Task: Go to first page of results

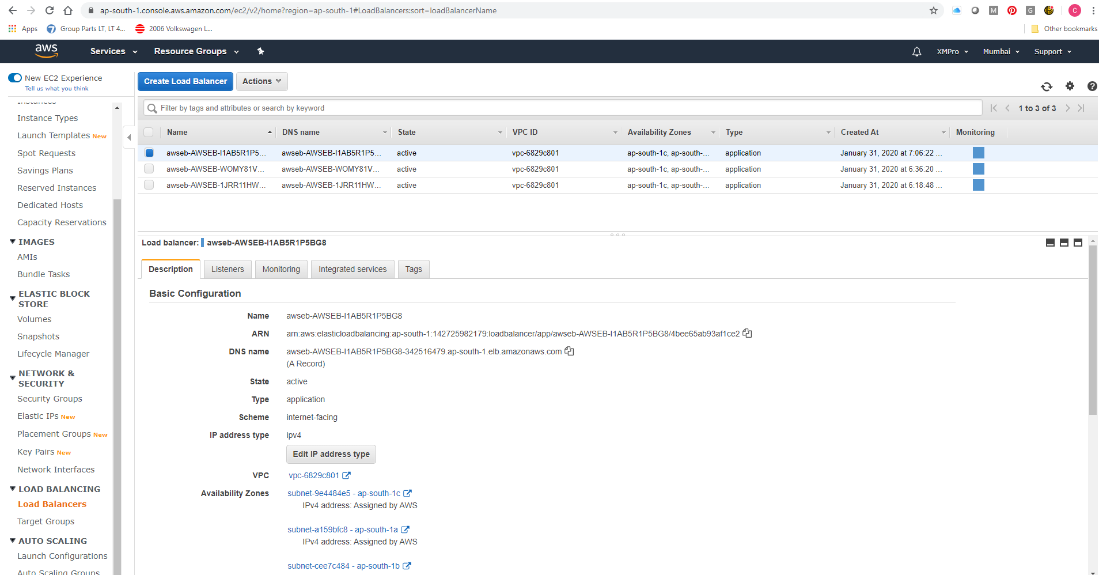Action: 993,108
